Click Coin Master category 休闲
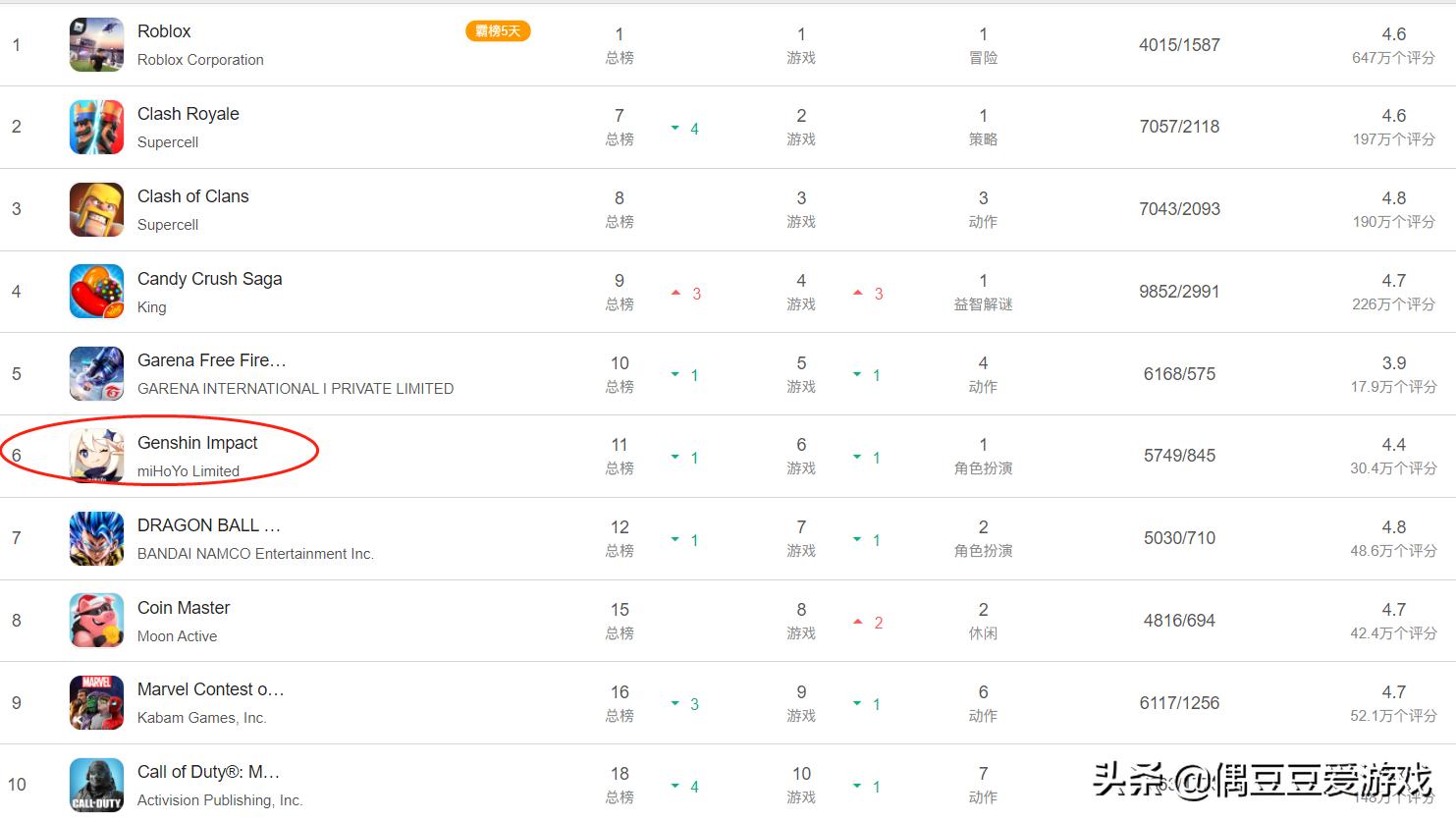Image resolution: width=1456 pixels, height=822 pixels. pyautogui.click(x=984, y=633)
